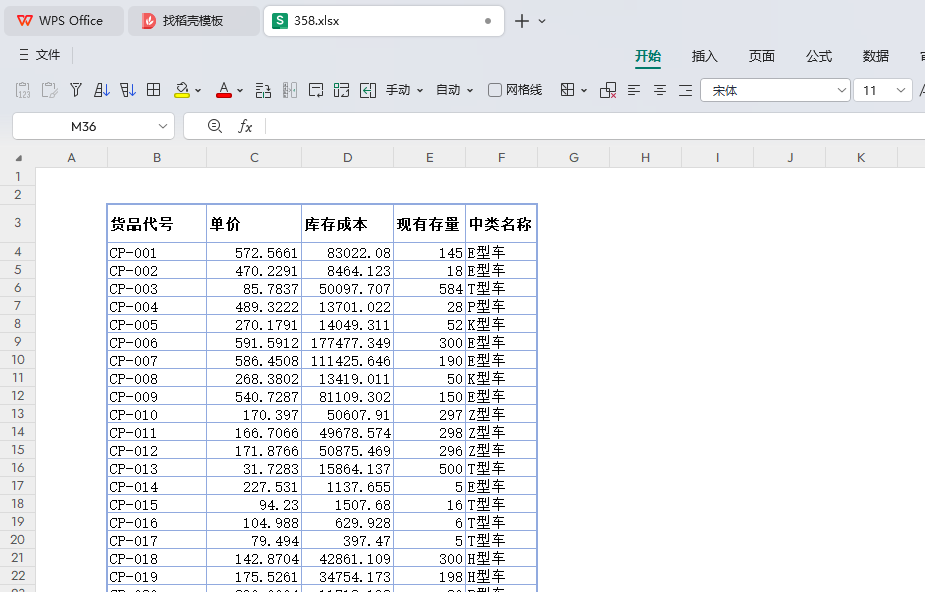Click the wrap text icon
Image resolution: width=925 pixels, height=592 pixels.
click(x=316, y=90)
